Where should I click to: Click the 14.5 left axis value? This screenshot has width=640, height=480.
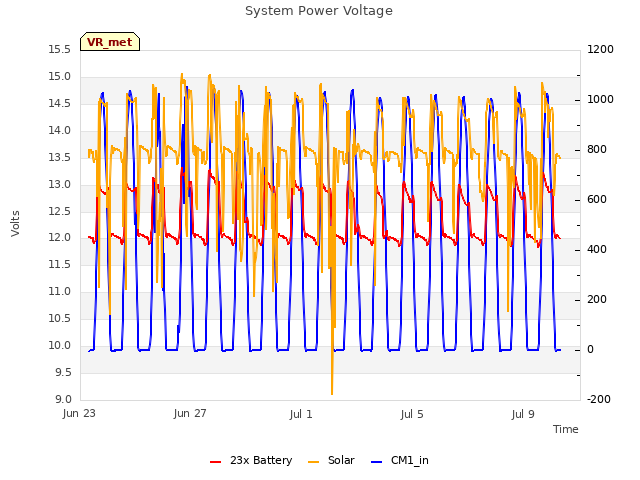[60, 104]
